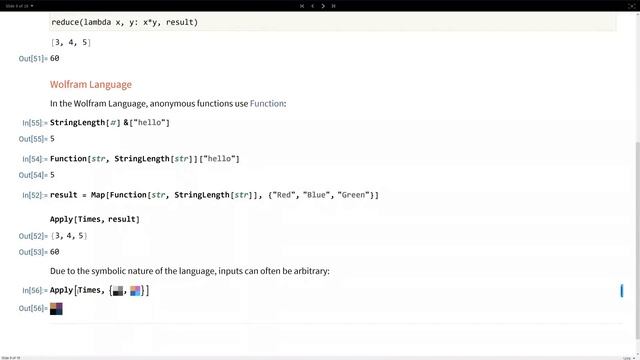Open the slide number dropdown
Viewport: 640px width, 360px height.
tap(19, 6)
